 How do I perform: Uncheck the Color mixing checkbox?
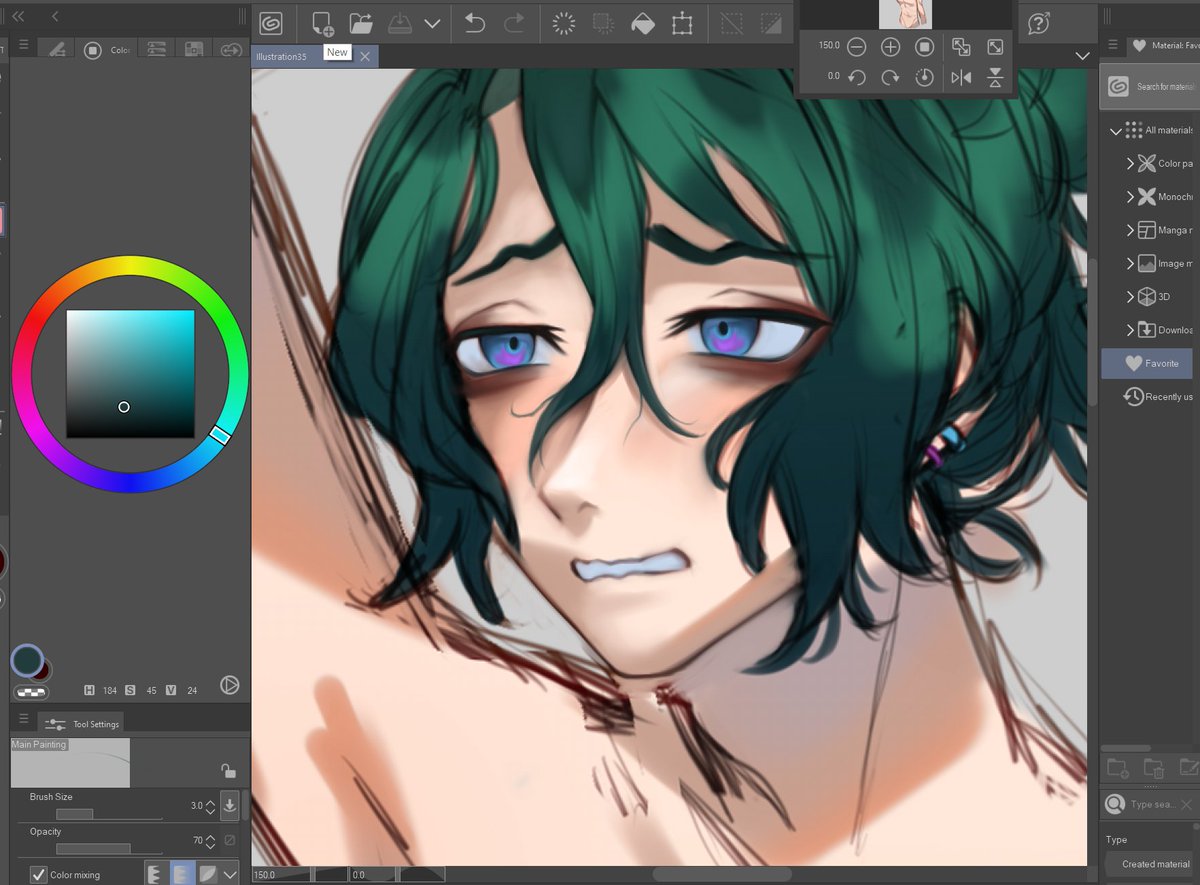[x=39, y=874]
